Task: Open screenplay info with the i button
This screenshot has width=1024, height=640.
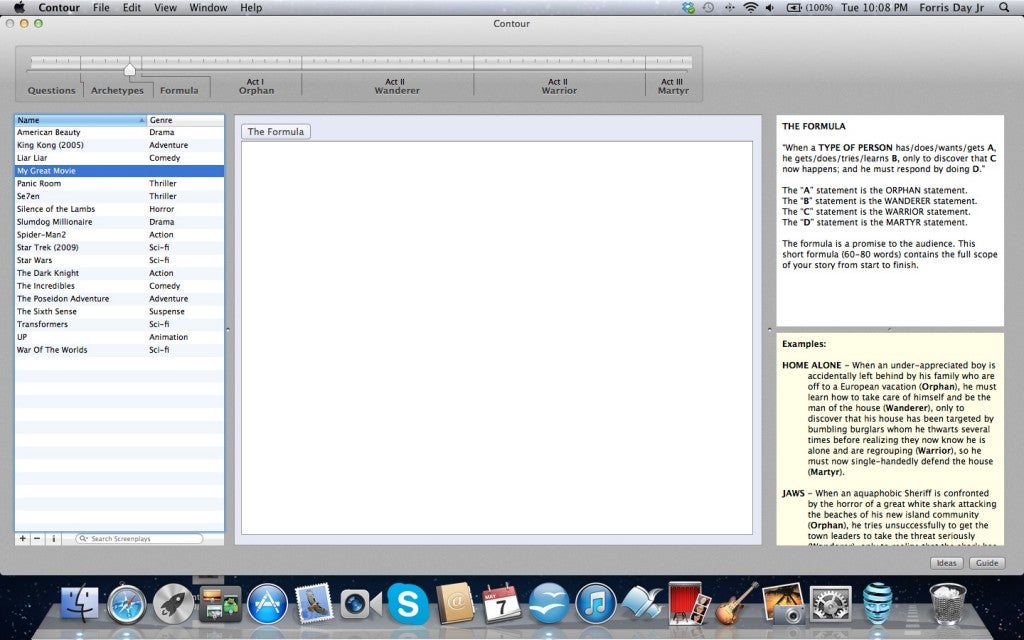Action: pyautogui.click(x=54, y=539)
